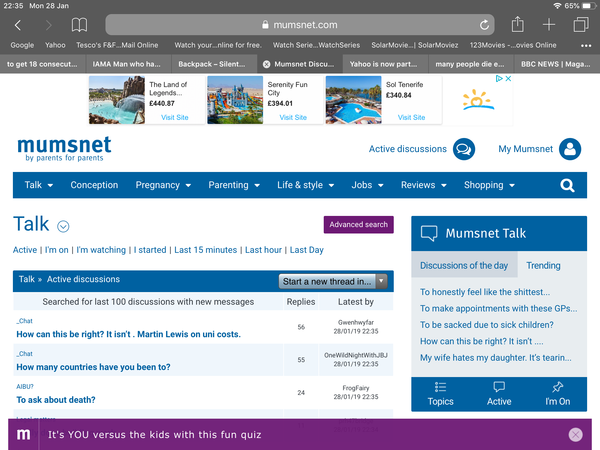Click the Active speech bubble icon
Image resolution: width=600 pixels, height=450 pixels.
tap(499, 387)
